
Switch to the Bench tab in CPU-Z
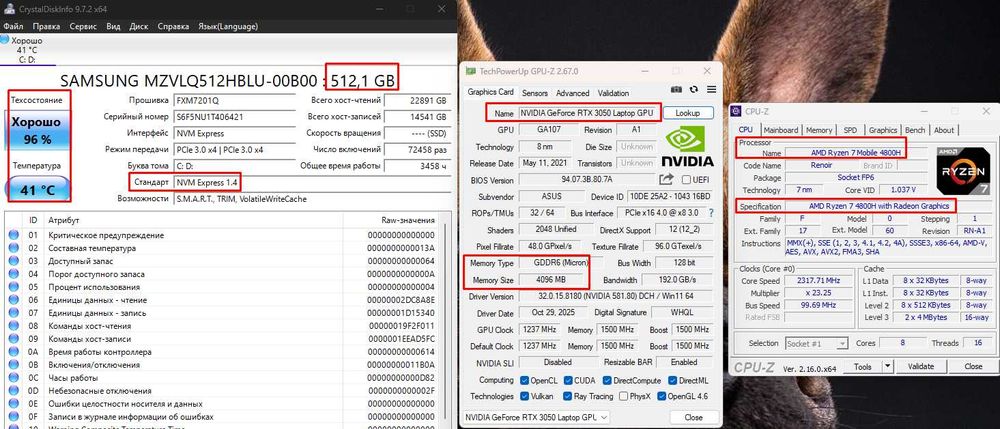click(x=915, y=130)
